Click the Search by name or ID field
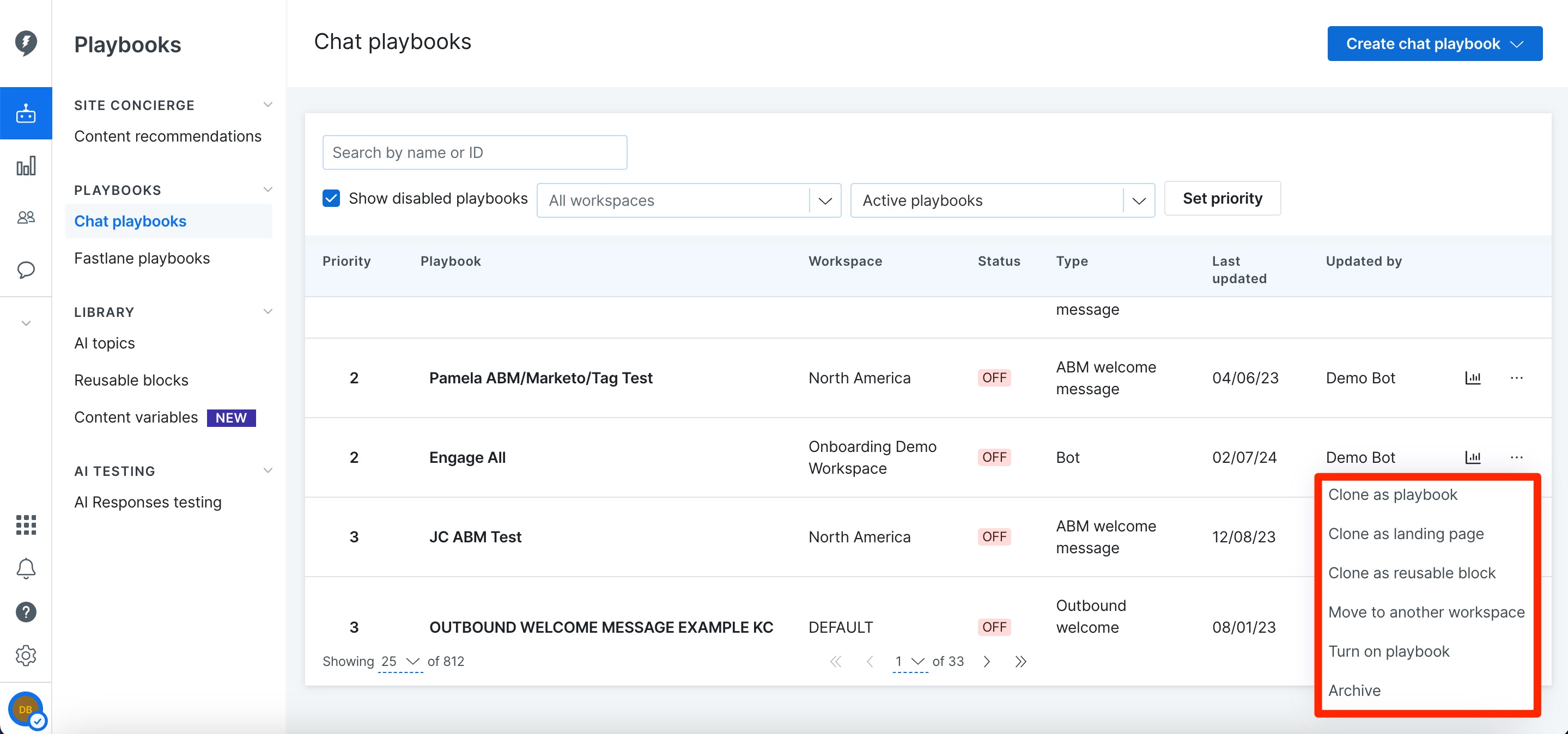The width and height of the screenshot is (1568, 734). [475, 152]
